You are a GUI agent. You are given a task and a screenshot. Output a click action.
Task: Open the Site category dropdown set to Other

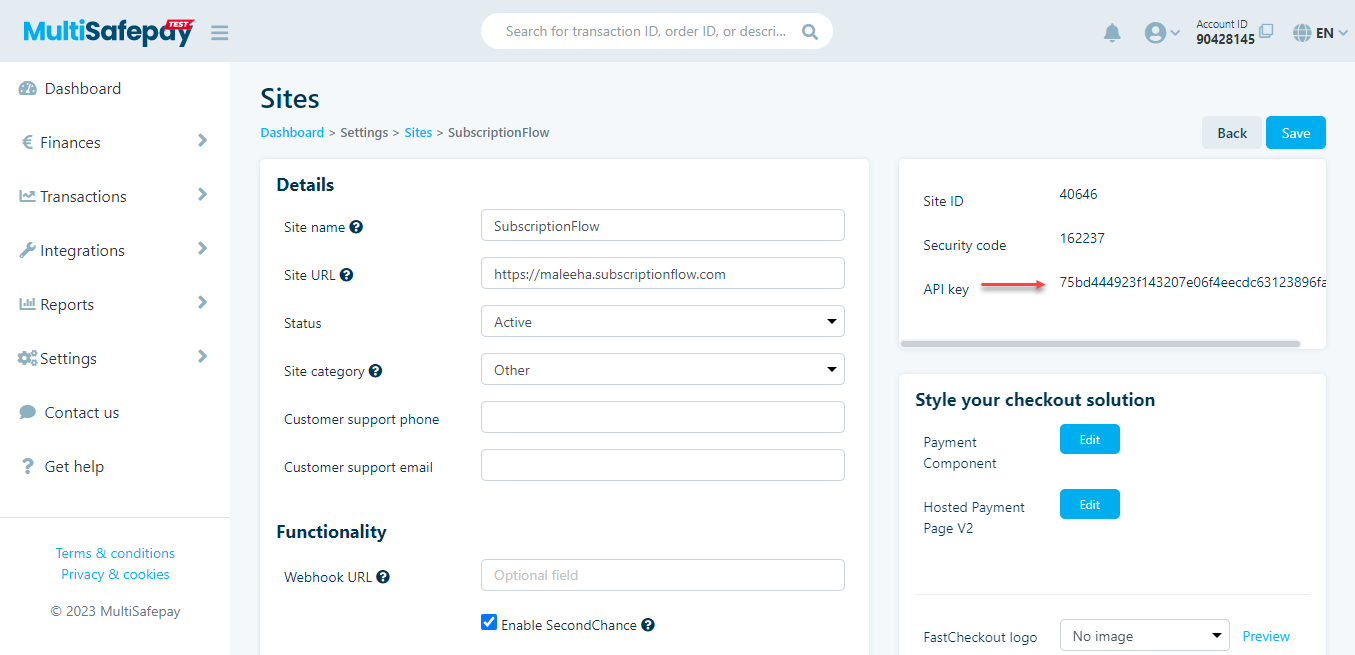[x=663, y=370]
